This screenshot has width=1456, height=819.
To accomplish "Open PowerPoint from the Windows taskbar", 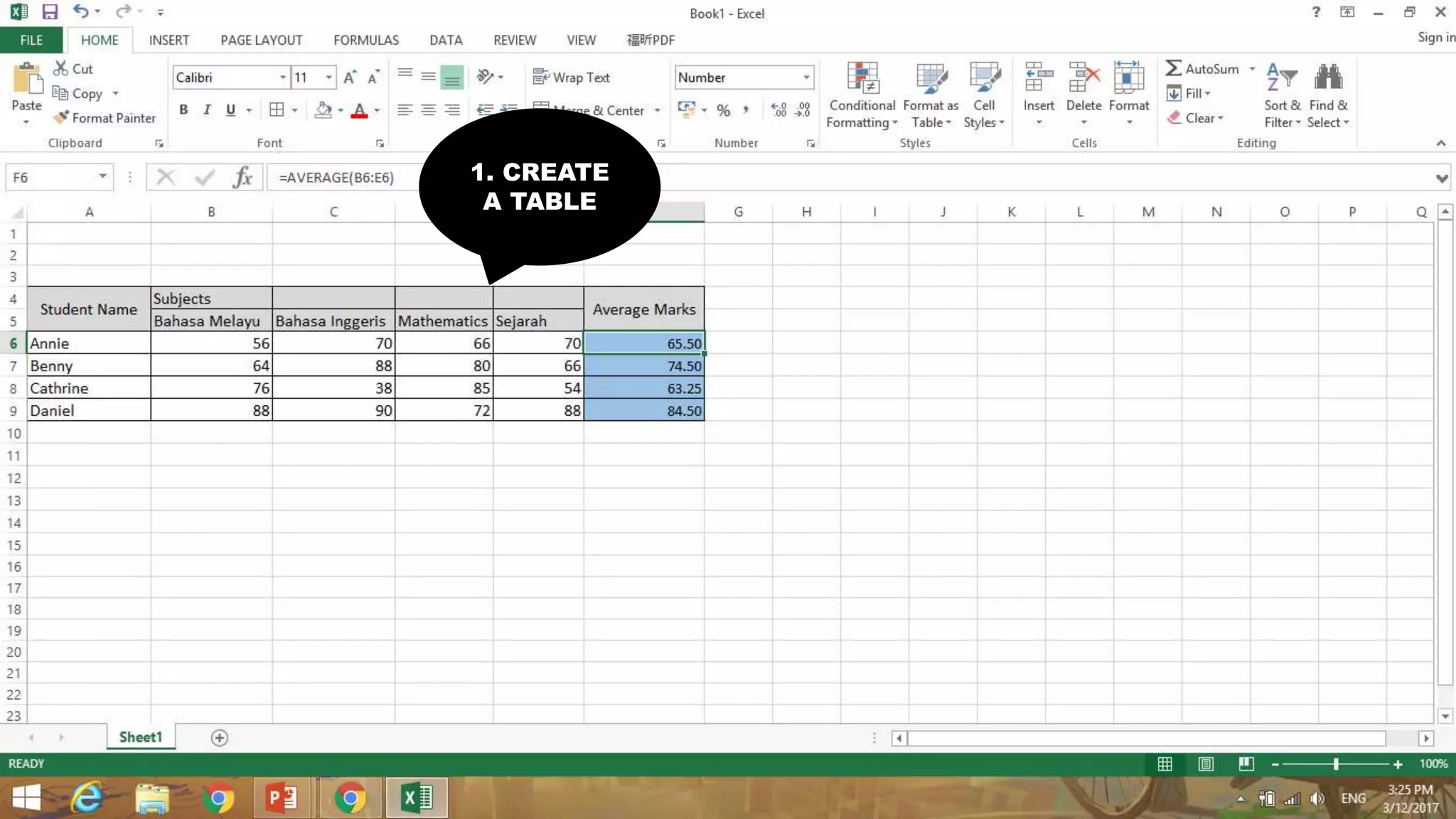I will point(282,798).
